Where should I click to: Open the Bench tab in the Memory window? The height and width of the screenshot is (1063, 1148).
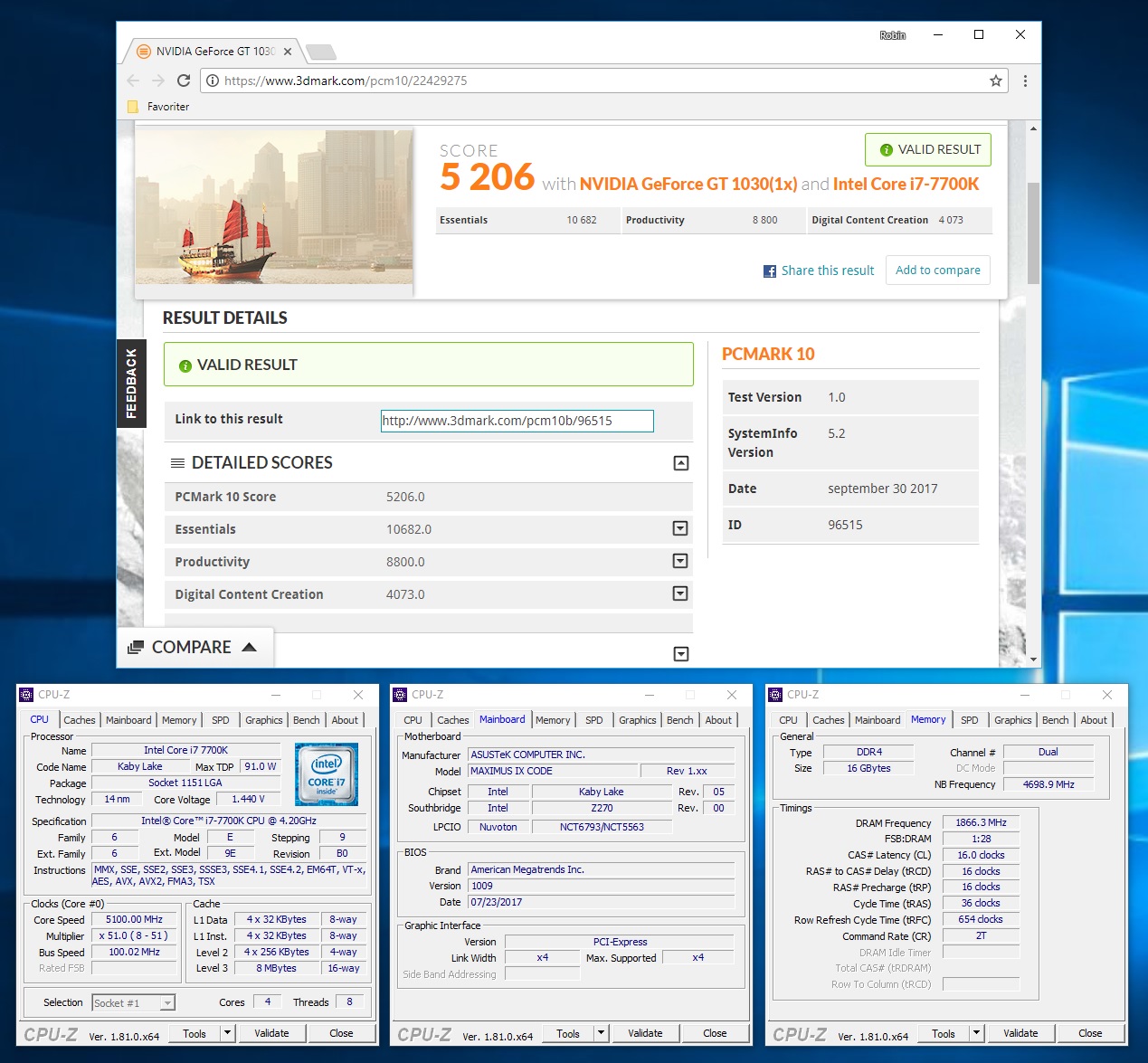tap(1055, 720)
